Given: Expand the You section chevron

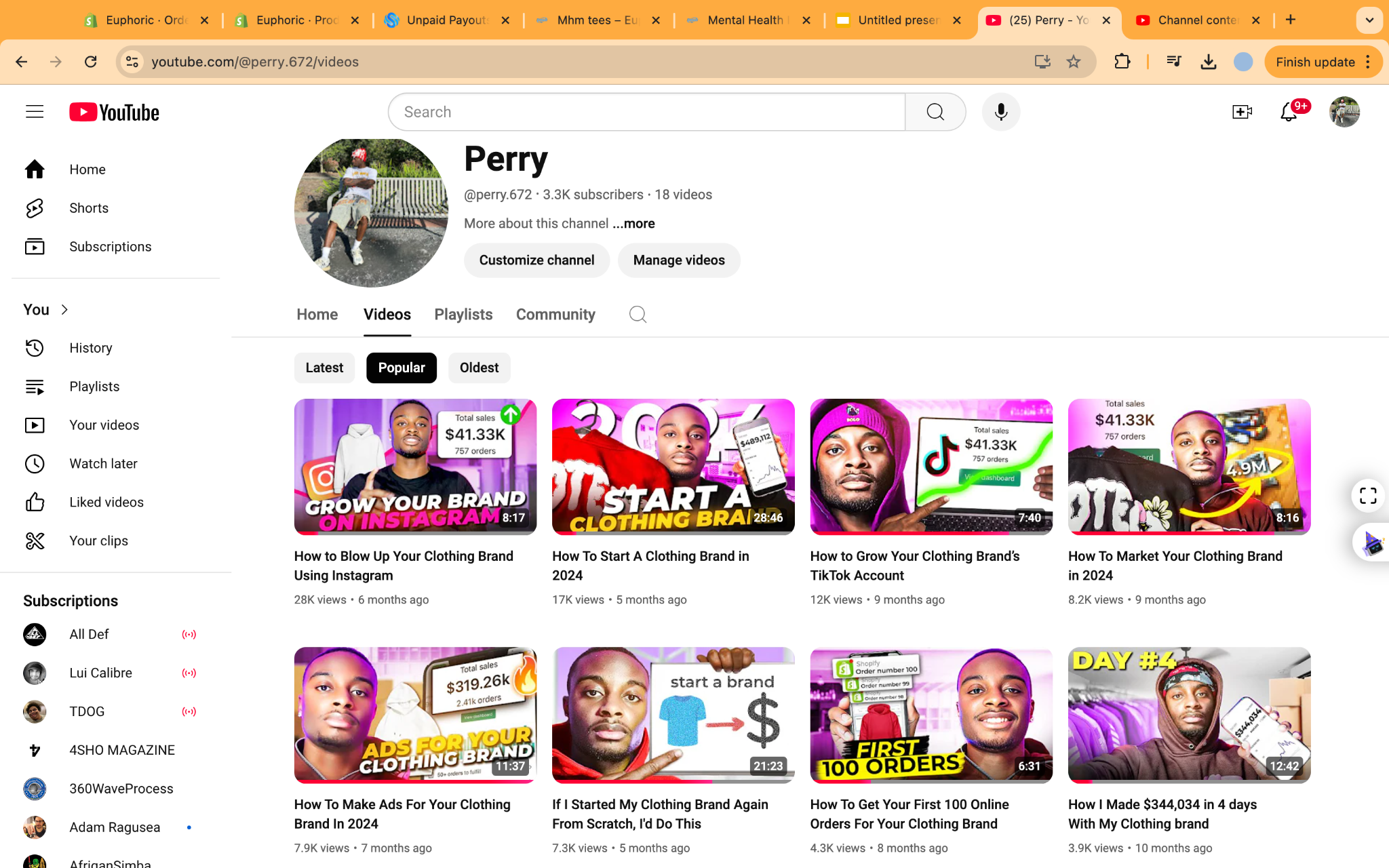Looking at the screenshot, I should (x=65, y=310).
